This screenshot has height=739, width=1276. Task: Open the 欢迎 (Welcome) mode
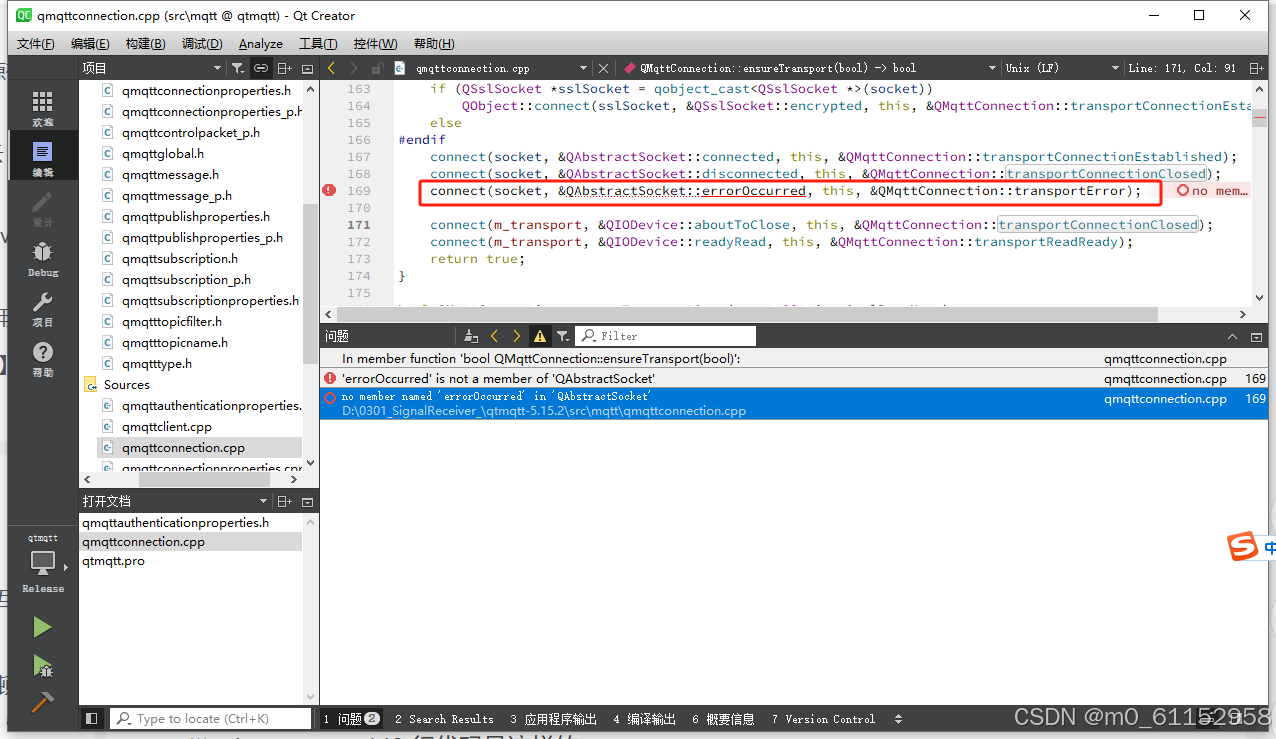click(x=42, y=103)
